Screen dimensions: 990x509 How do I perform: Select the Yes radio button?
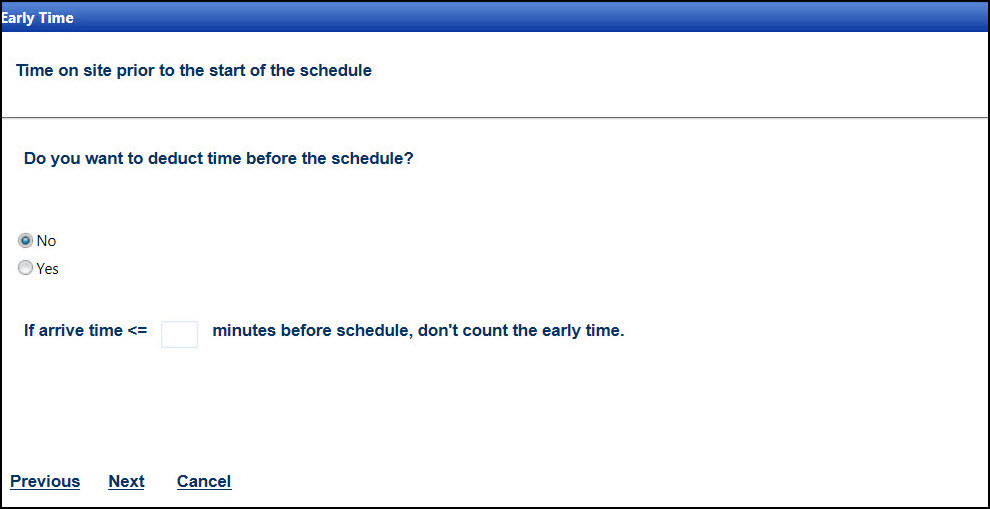[26, 268]
